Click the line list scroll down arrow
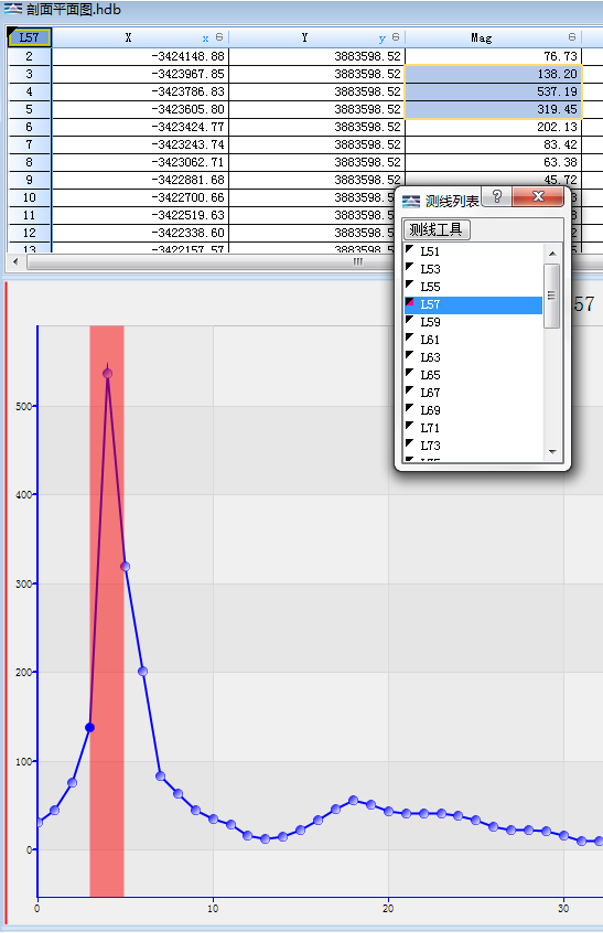Viewport: 603px width, 933px height. [x=552, y=452]
